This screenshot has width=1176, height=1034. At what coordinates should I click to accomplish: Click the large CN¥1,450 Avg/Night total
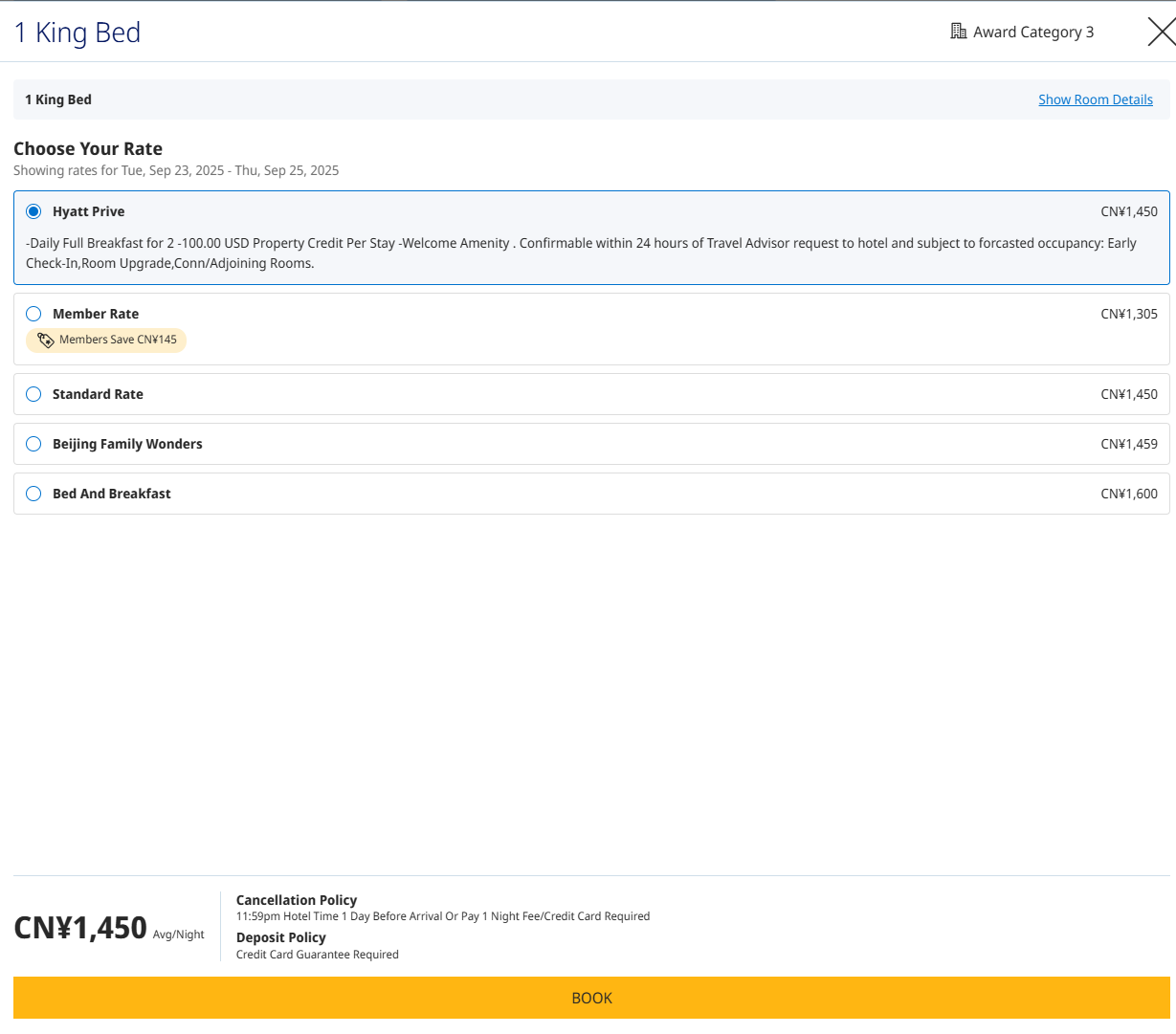(x=109, y=928)
